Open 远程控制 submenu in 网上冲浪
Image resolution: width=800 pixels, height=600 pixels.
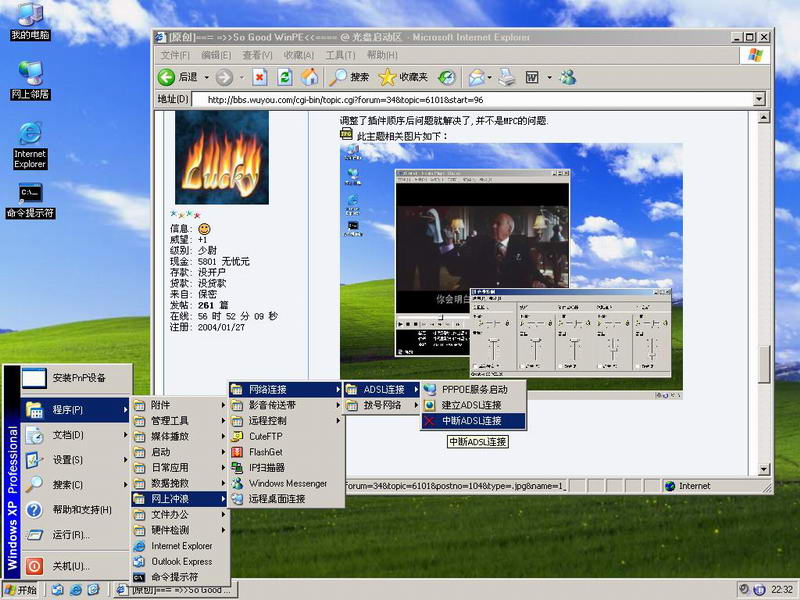pos(286,421)
